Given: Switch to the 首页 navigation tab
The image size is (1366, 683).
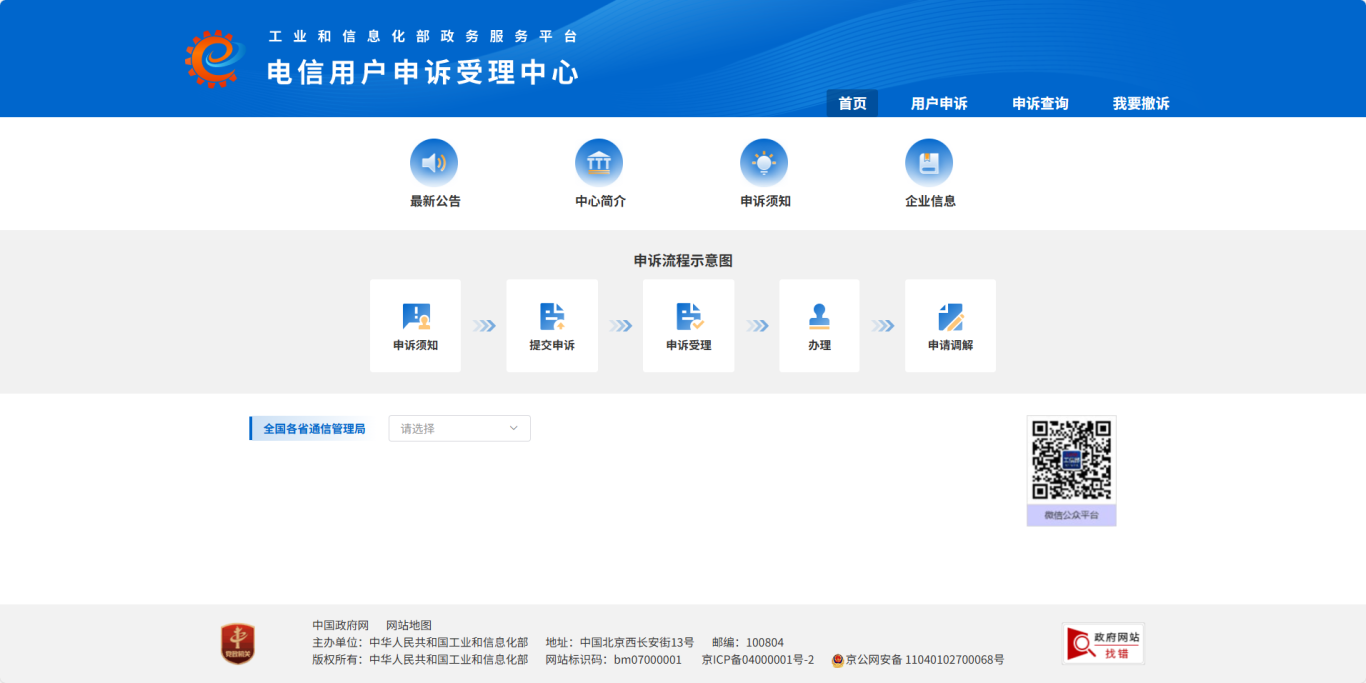Looking at the screenshot, I should 852,104.
